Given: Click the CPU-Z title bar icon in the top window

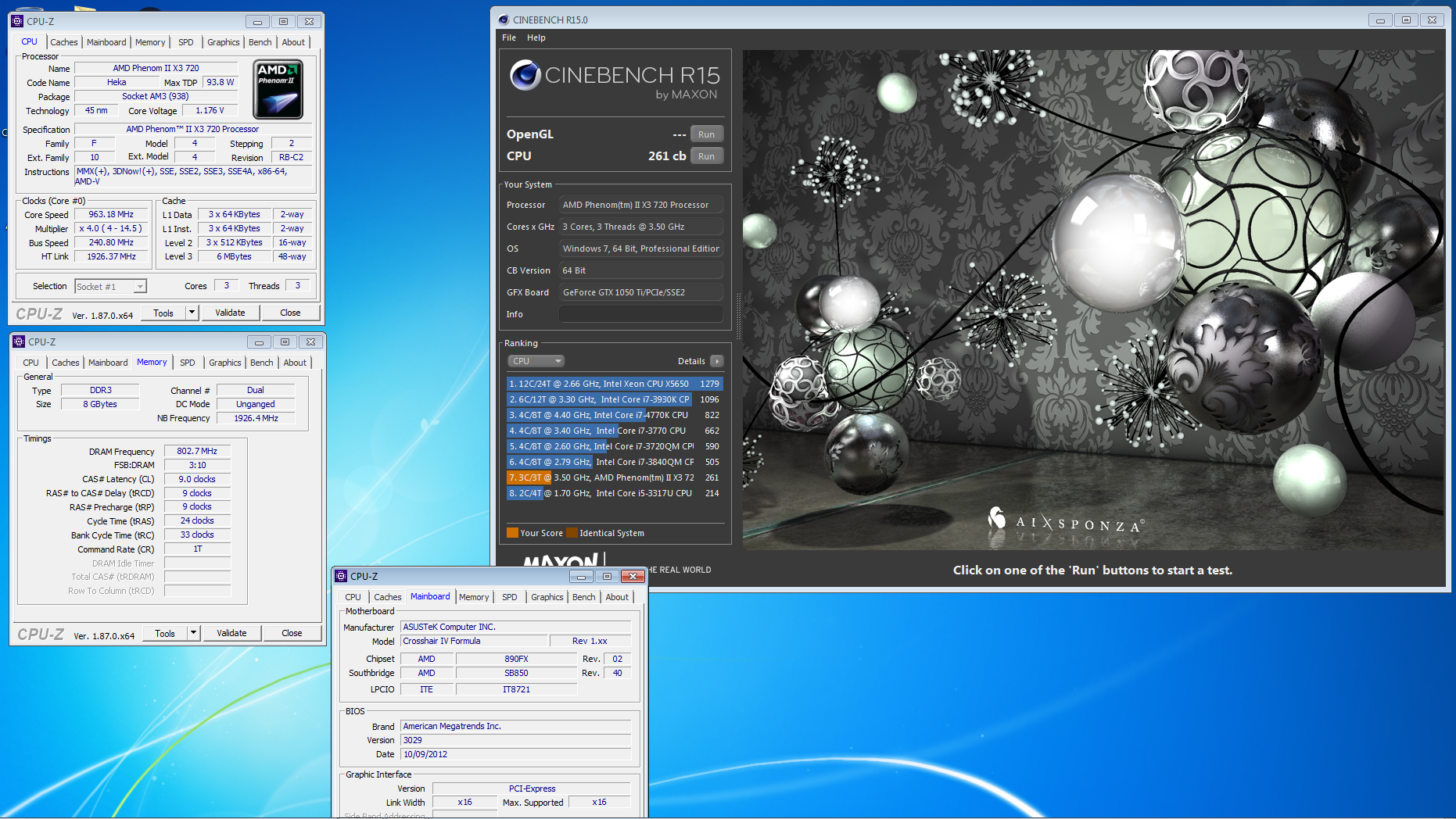Looking at the screenshot, I should pyautogui.click(x=18, y=21).
